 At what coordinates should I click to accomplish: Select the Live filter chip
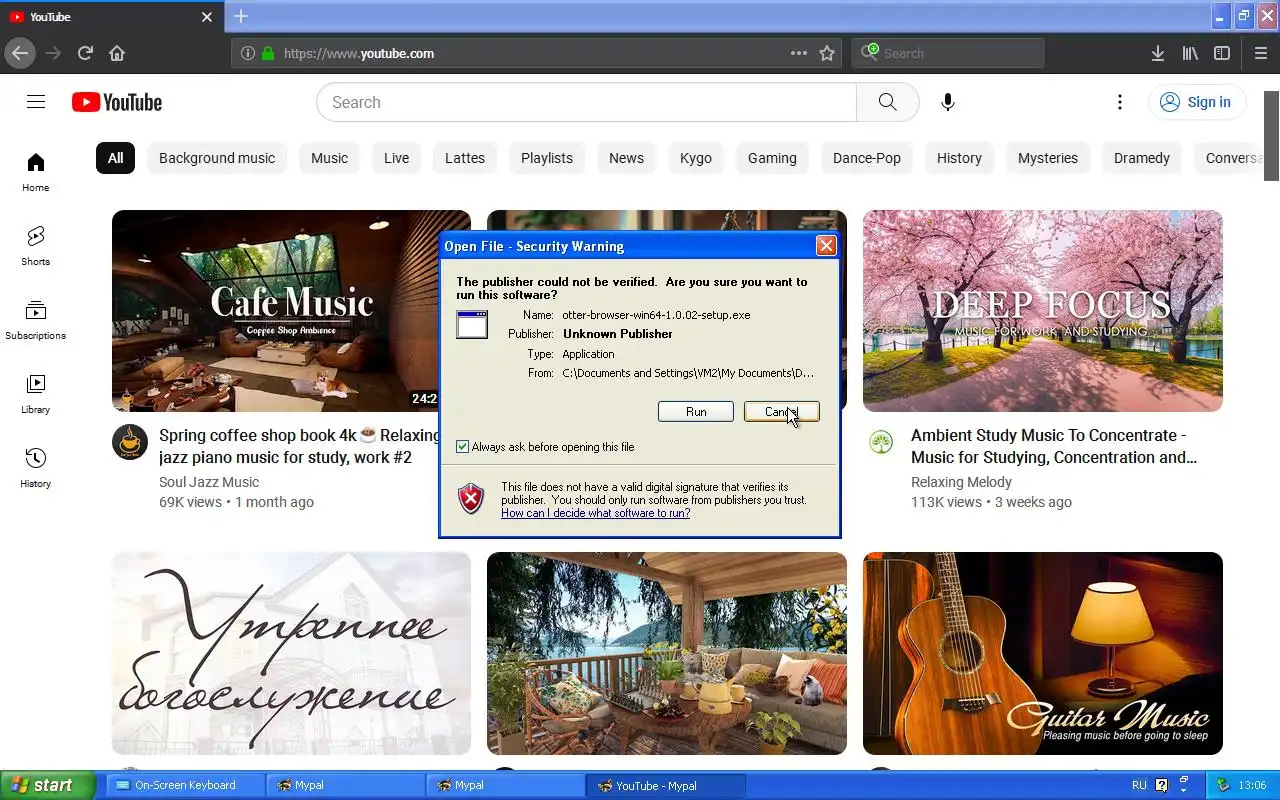click(396, 158)
